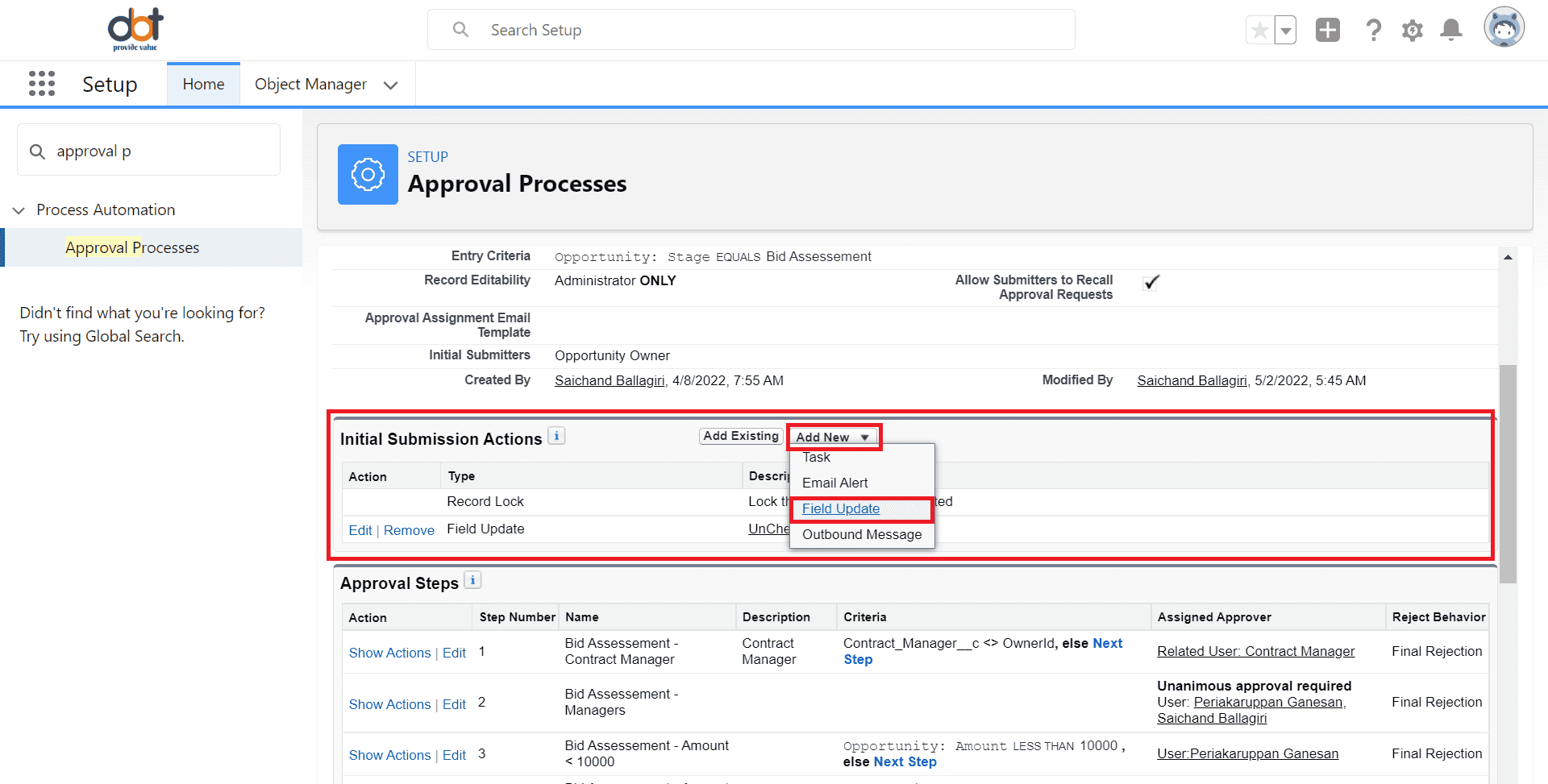Click the Search Setup magnifier icon
The width and height of the screenshot is (1548, 784).
point(460,30)
